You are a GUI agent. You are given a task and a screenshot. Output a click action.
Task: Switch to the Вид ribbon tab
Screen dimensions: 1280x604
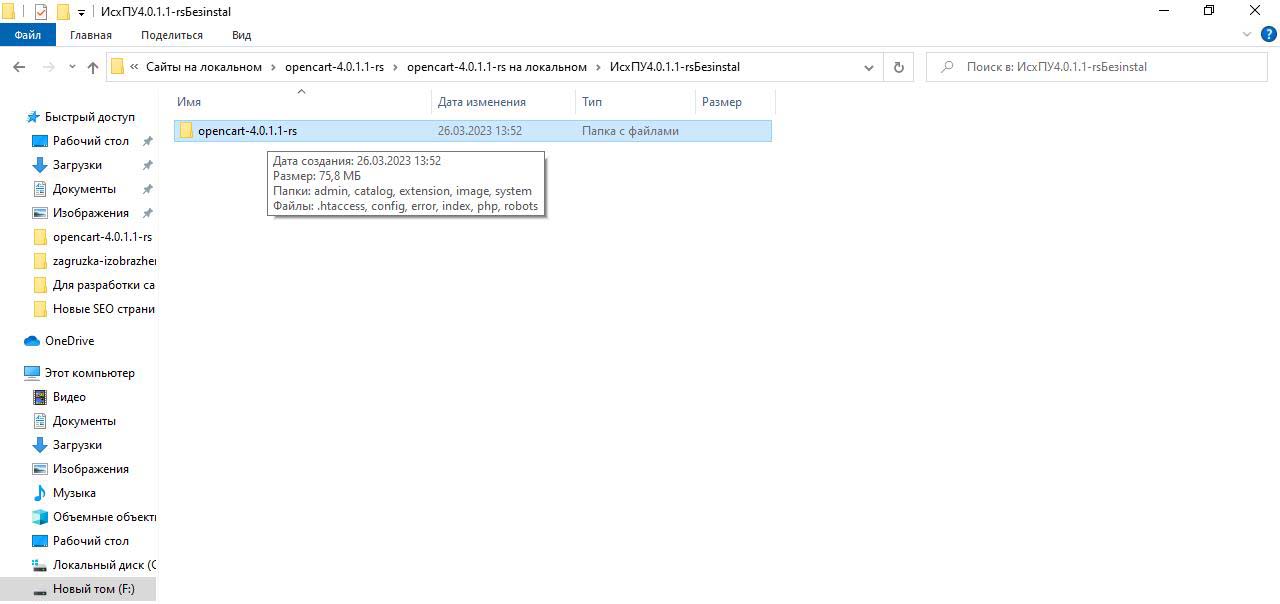pos(241,35)
